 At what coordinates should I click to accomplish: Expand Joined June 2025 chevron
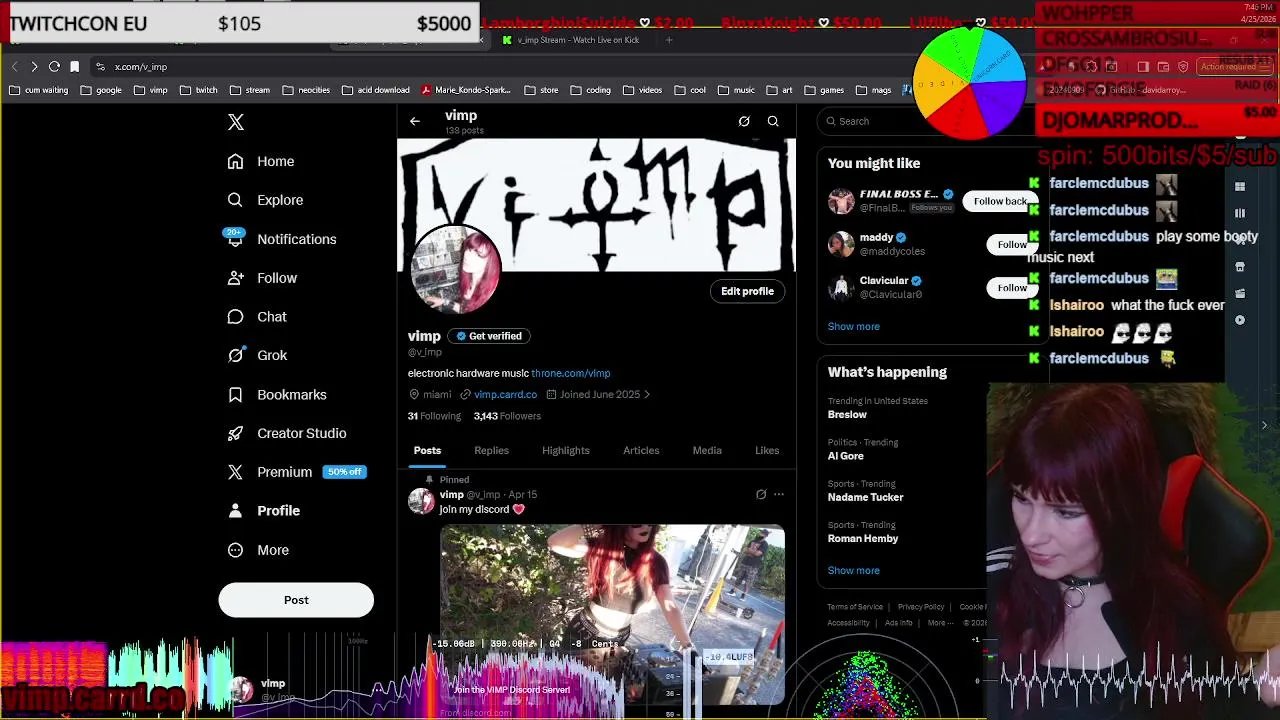(x=647, y=395)
